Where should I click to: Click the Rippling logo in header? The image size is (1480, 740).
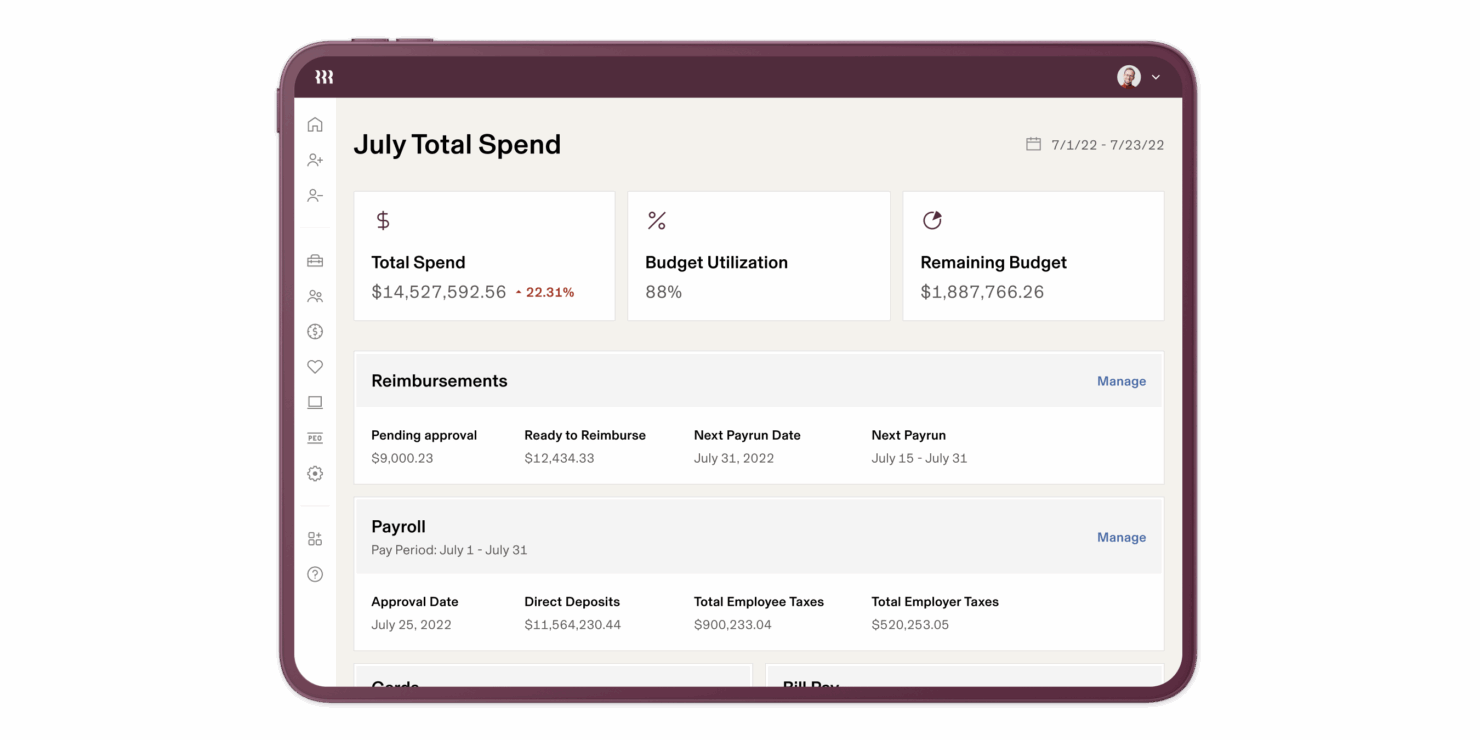click(324, 77)
